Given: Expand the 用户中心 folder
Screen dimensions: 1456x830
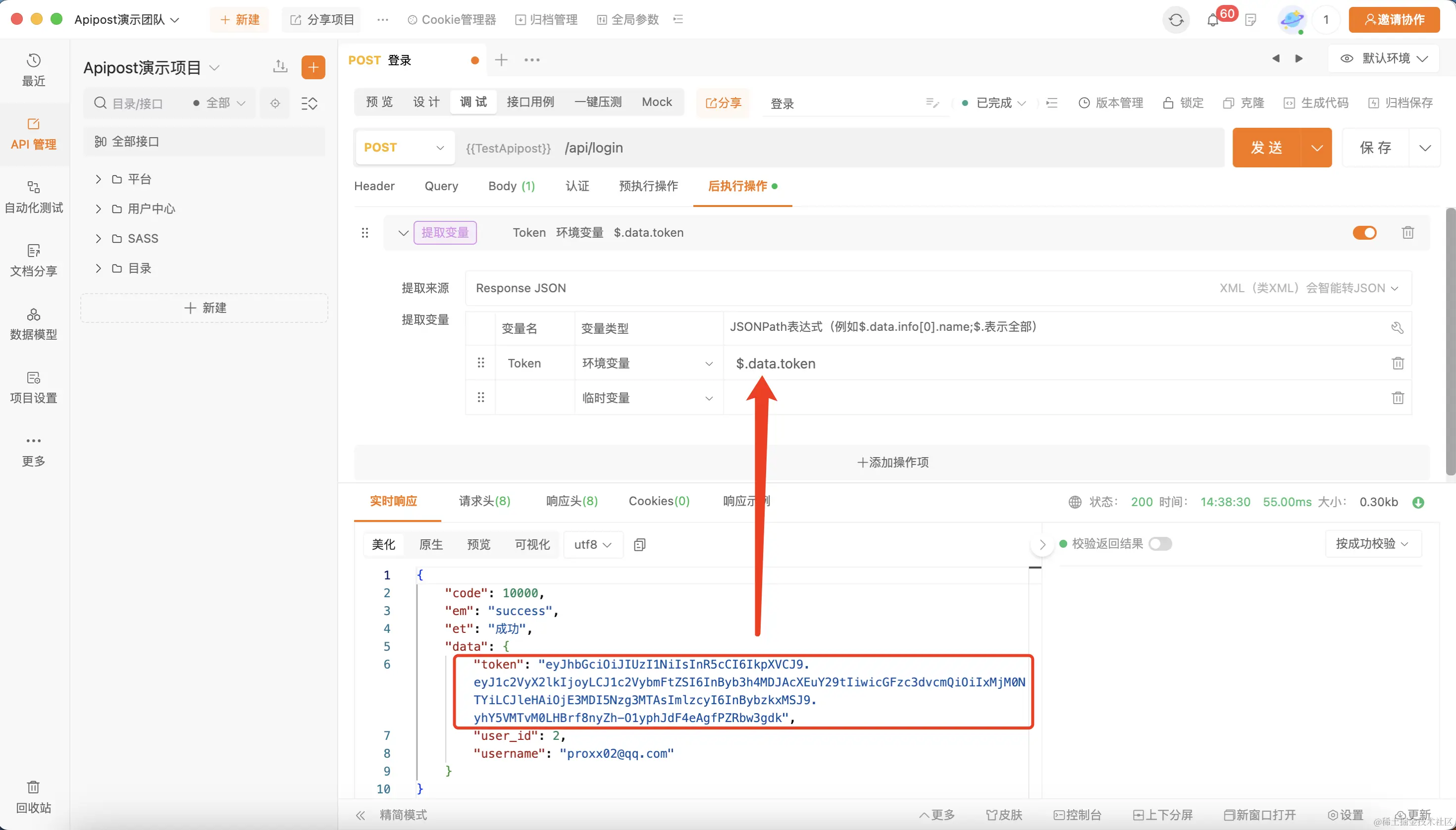Looking at the screenshot, I should click(98, 209).
